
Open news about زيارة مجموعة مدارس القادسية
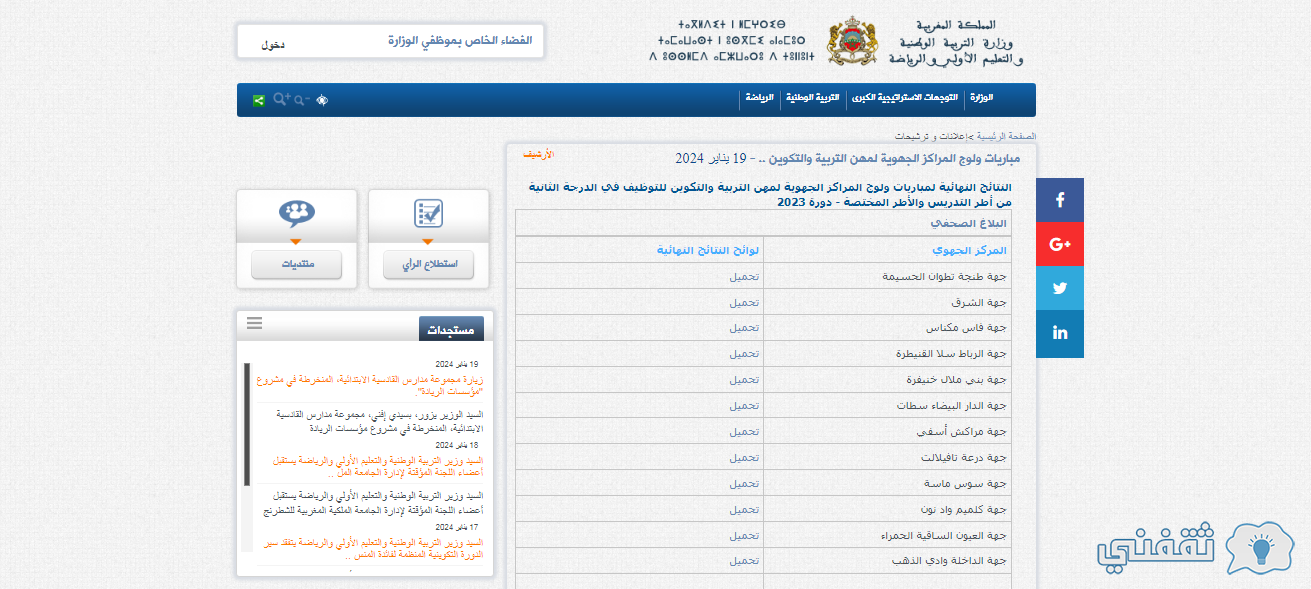(x=370, y=385)
